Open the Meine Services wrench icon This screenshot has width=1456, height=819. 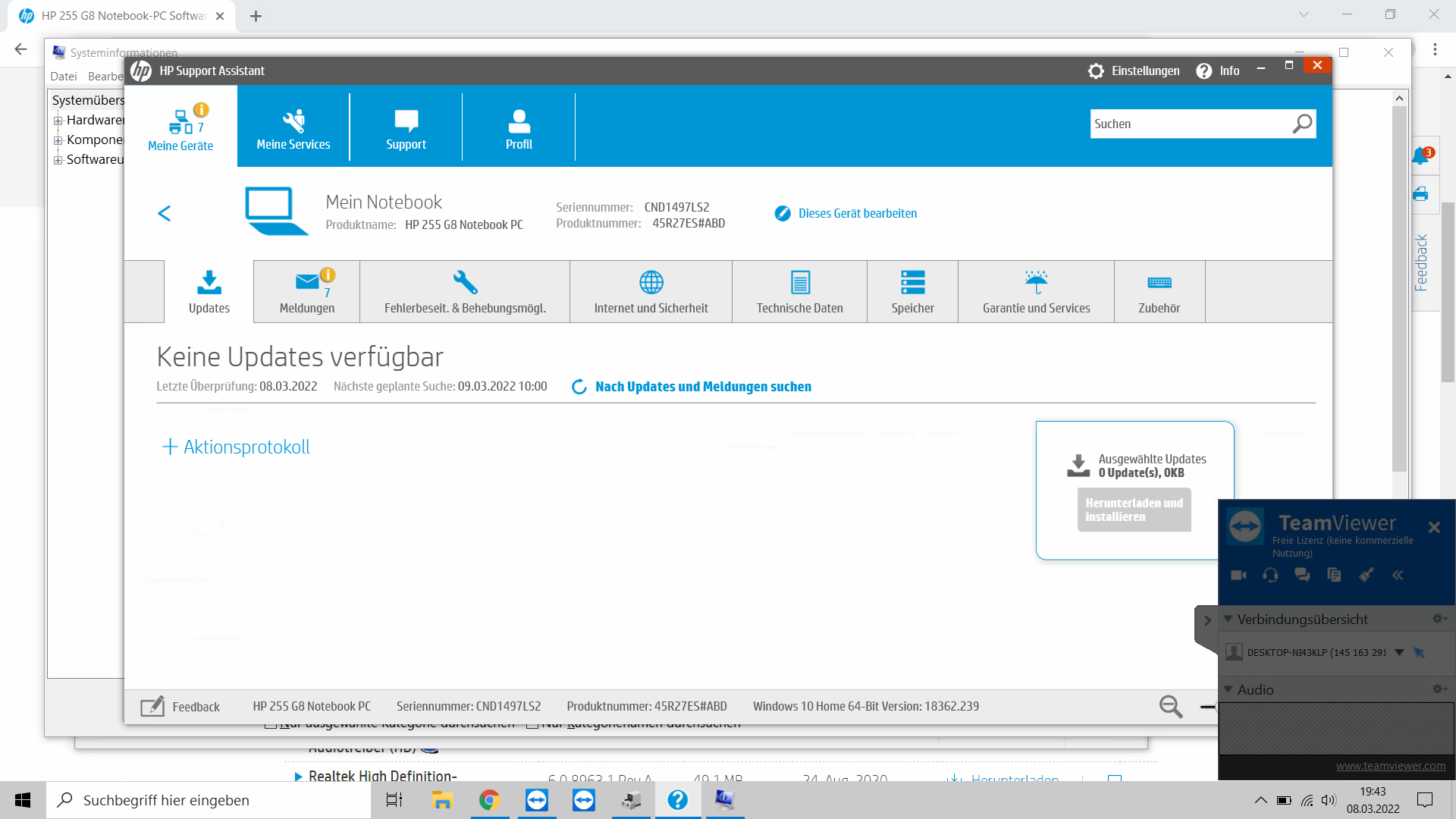click(x=293, y=121)
